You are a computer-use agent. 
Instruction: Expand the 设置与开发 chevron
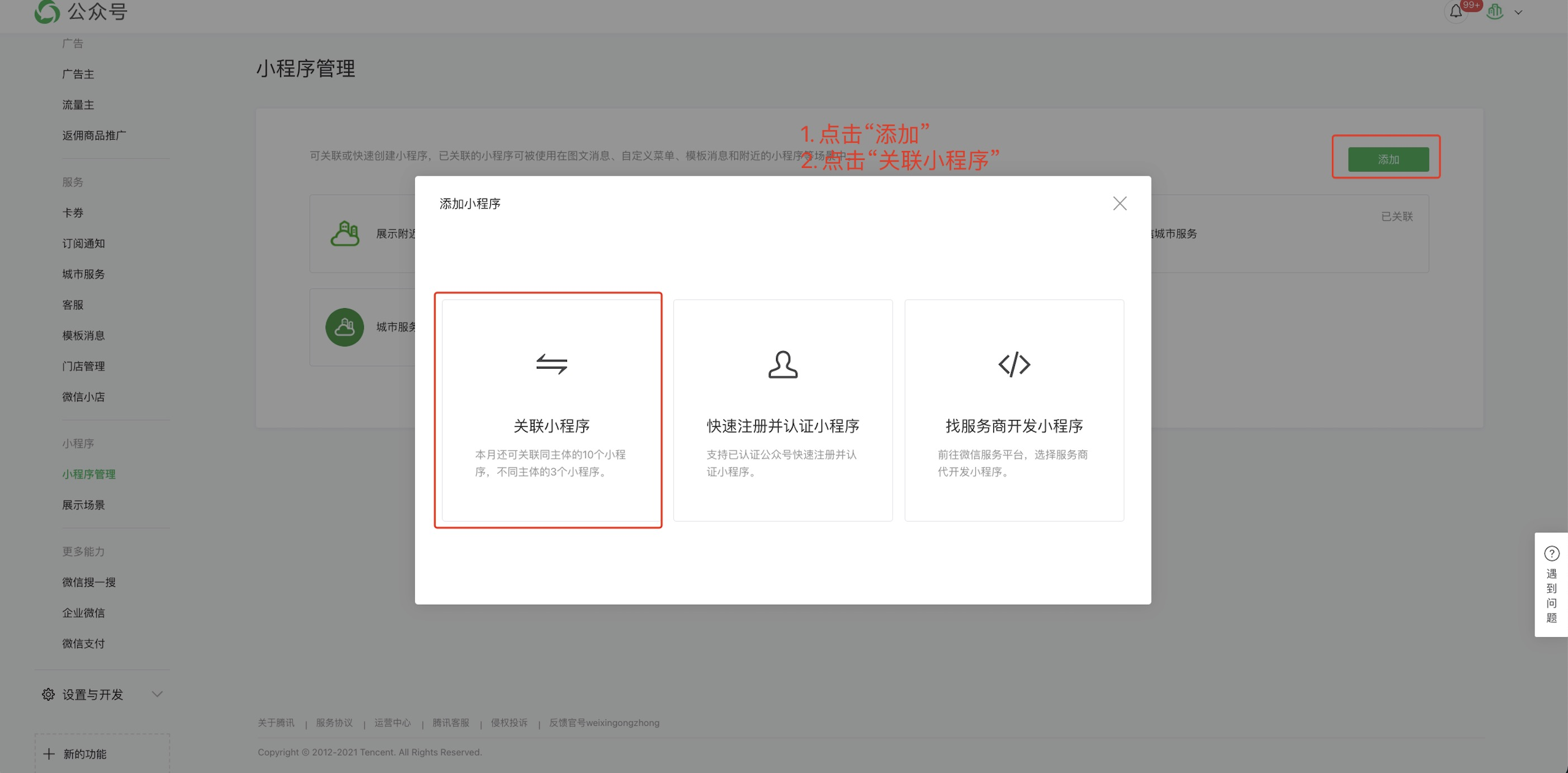(x=157, y=695)
